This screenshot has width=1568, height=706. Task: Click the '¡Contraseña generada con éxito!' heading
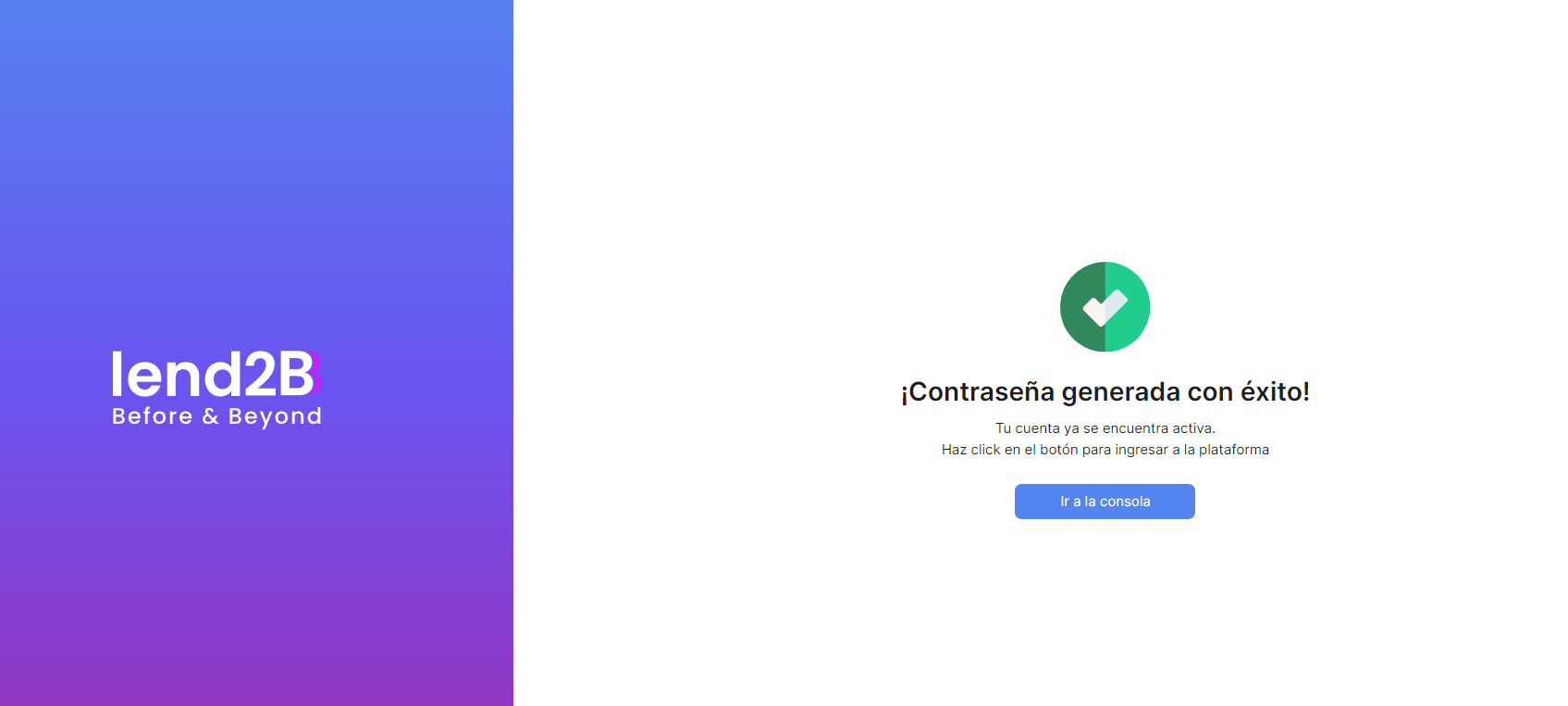click(x=1105, y=392)
